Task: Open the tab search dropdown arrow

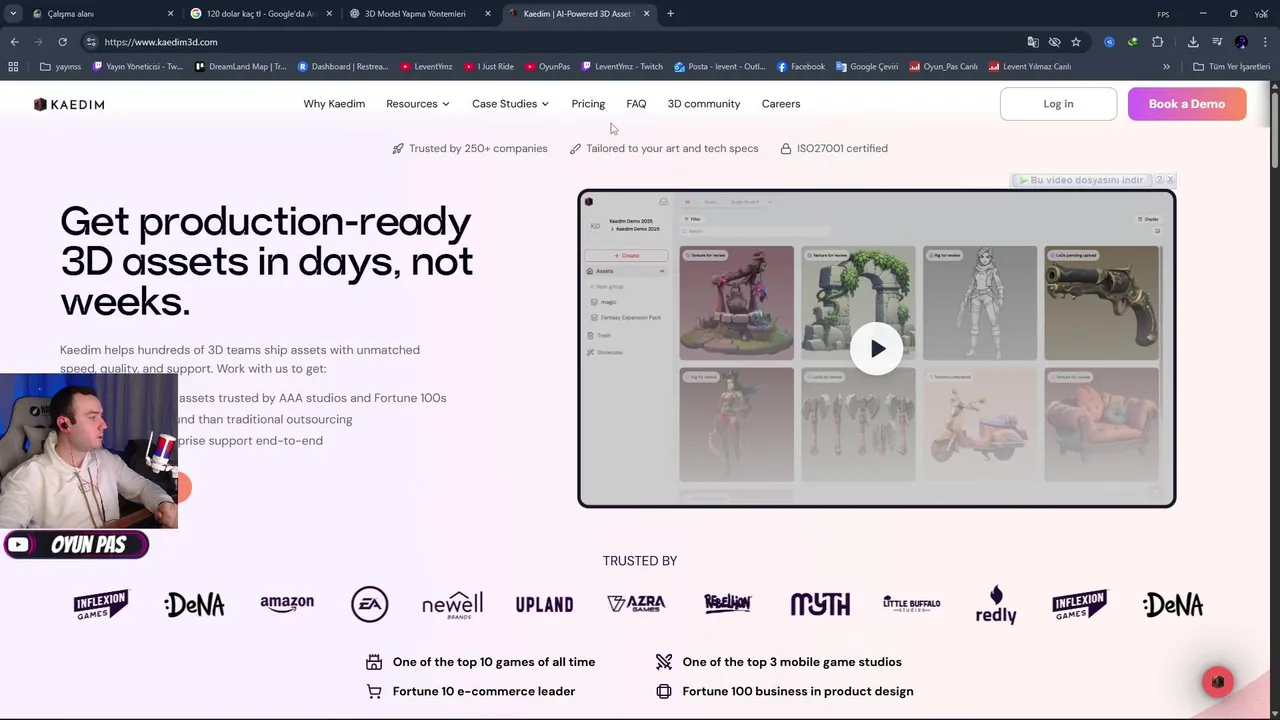Action: pyautogui.click(x=13, y=14)
